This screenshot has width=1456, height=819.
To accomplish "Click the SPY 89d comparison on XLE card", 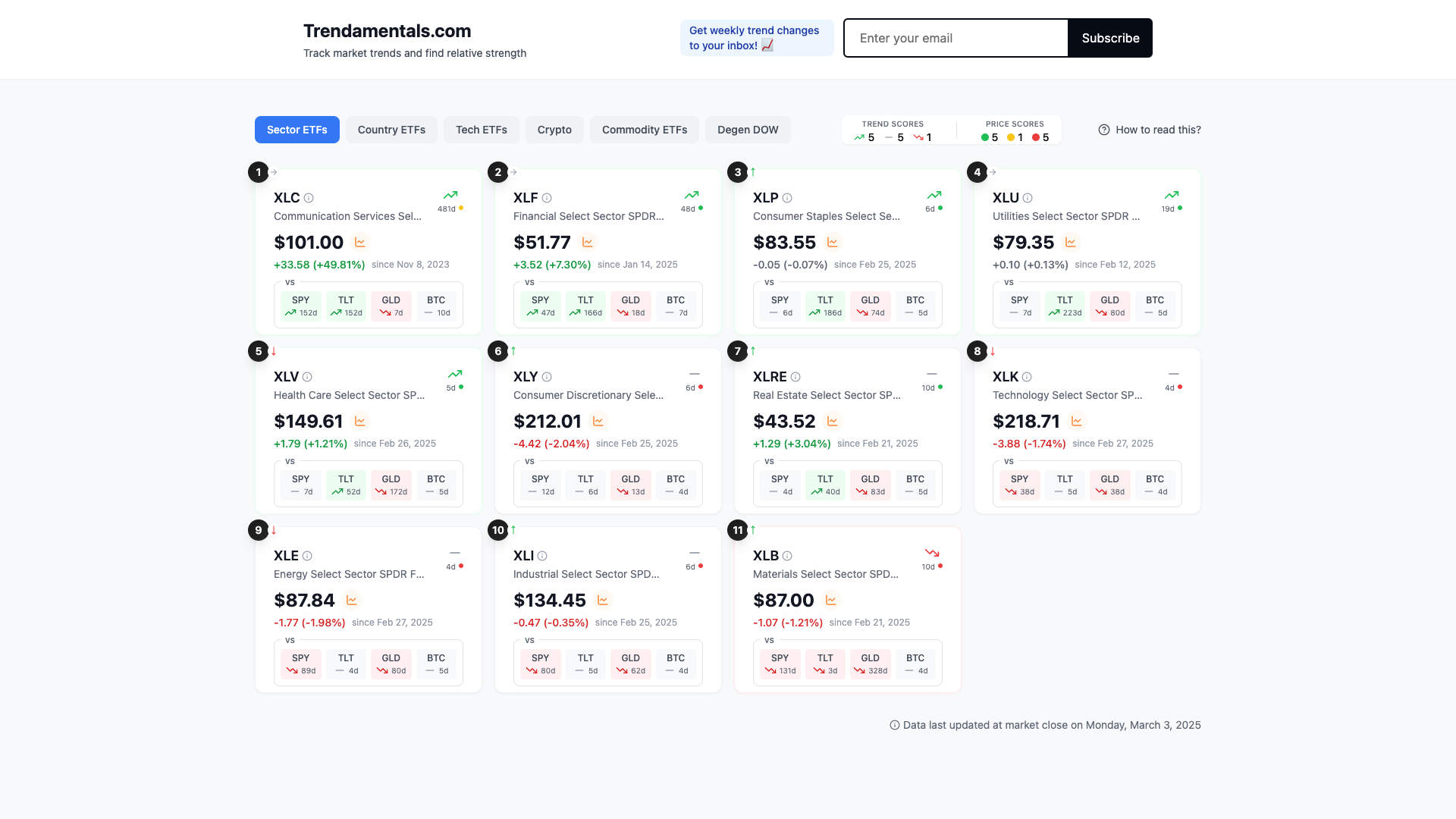I will point(301,664).
